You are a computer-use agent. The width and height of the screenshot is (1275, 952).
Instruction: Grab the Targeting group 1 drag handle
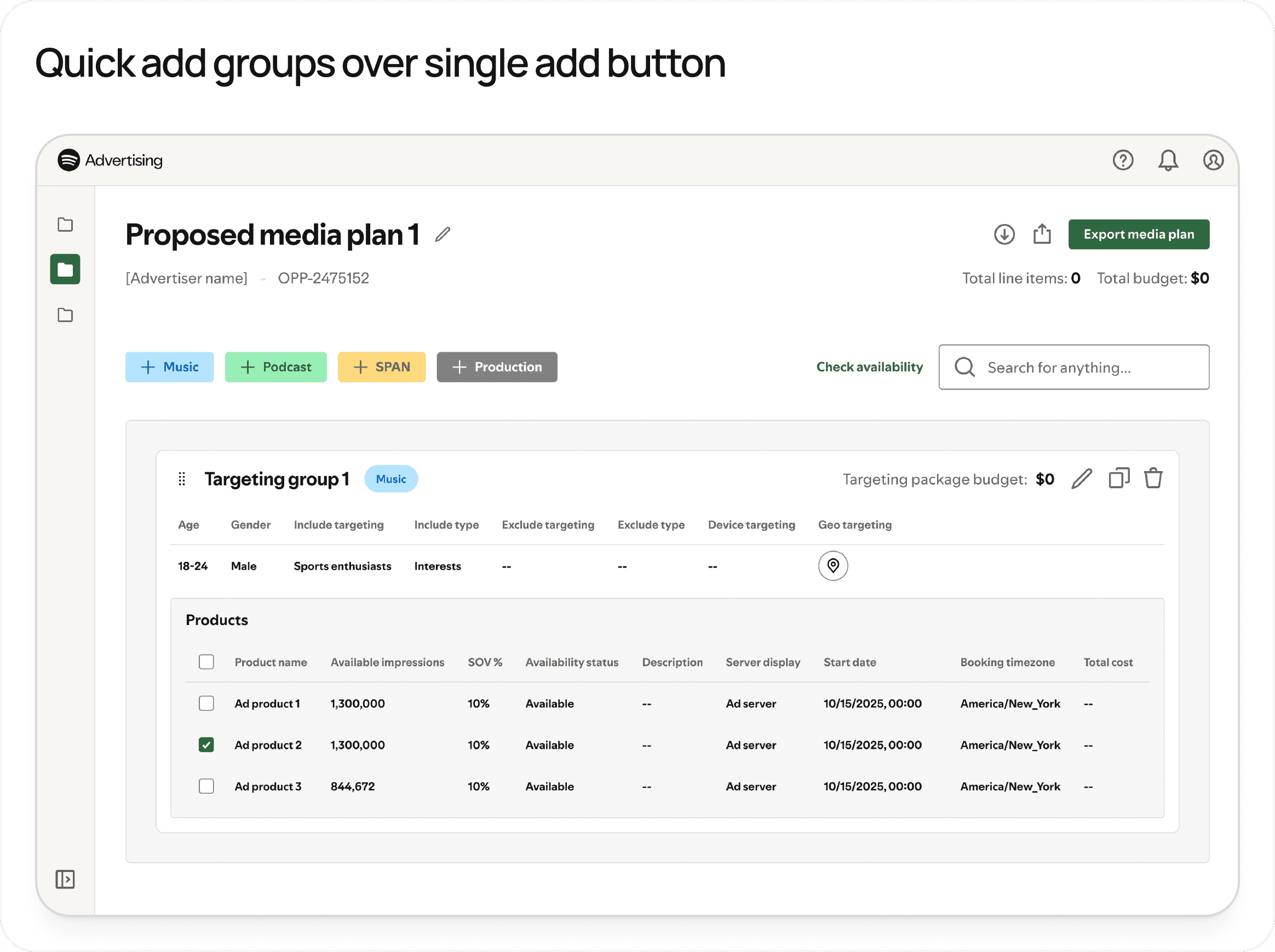coord(182,479)
